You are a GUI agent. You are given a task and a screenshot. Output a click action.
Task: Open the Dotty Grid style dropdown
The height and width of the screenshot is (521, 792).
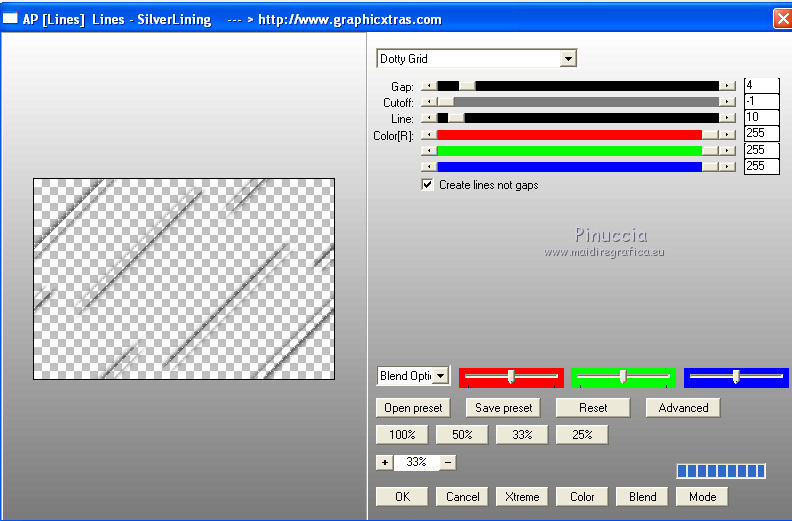(x=568, y=59)
